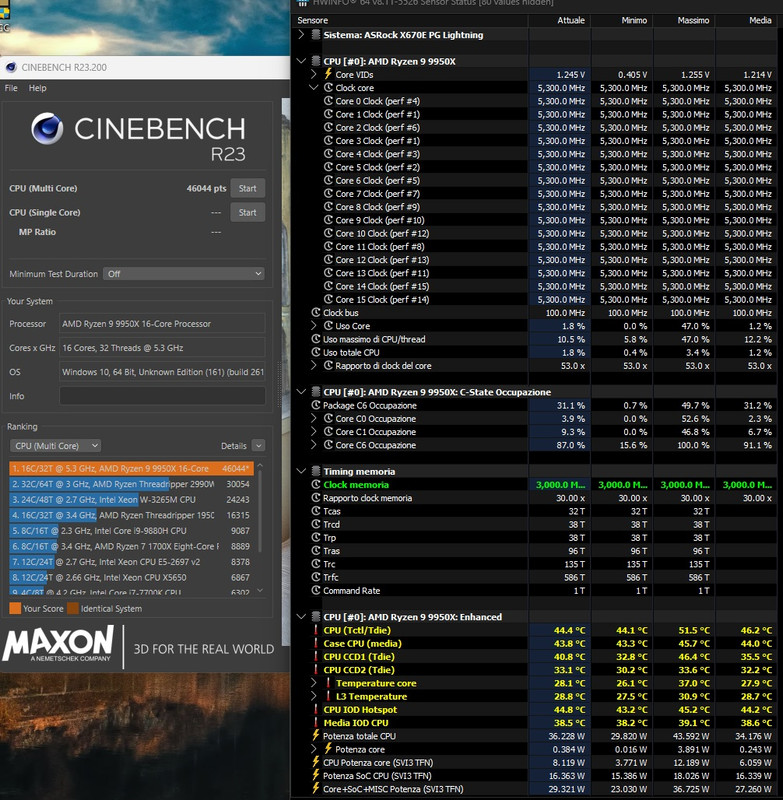Open the File menu in Cinebench

(x=11, y=88)
